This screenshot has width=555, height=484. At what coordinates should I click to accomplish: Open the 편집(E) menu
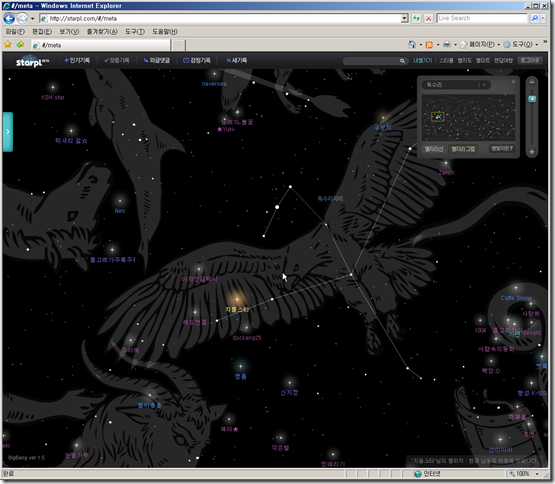(42, 32)
